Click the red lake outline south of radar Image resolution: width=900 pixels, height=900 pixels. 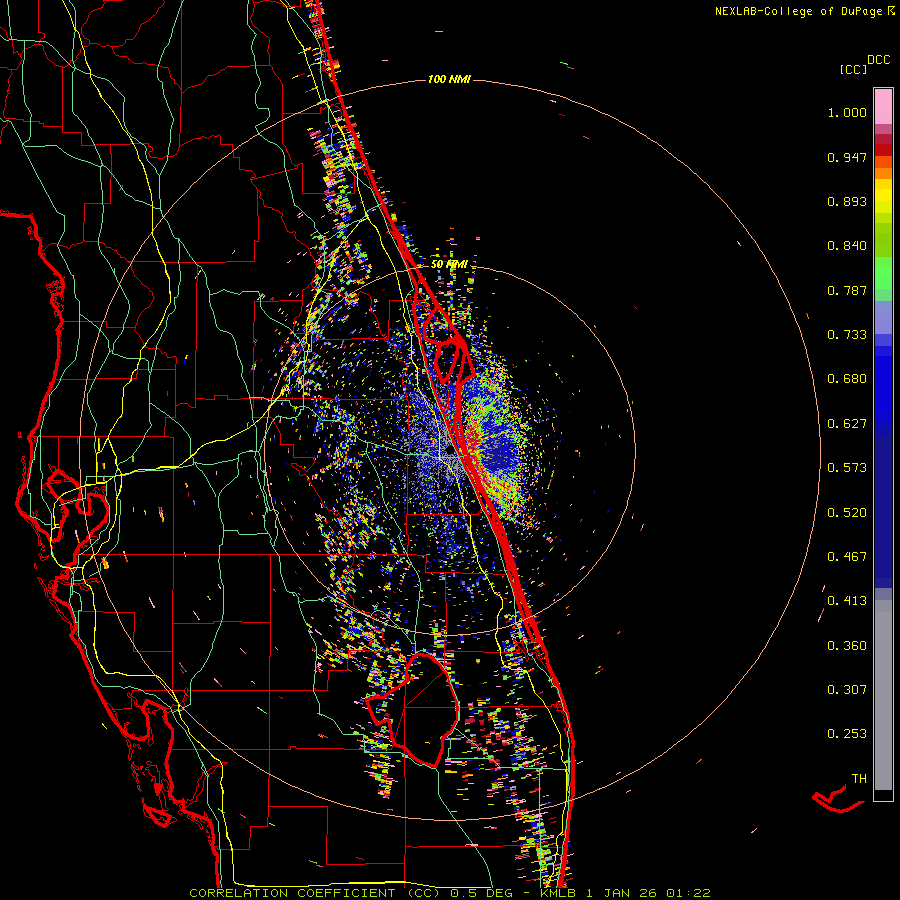[414, 709]
